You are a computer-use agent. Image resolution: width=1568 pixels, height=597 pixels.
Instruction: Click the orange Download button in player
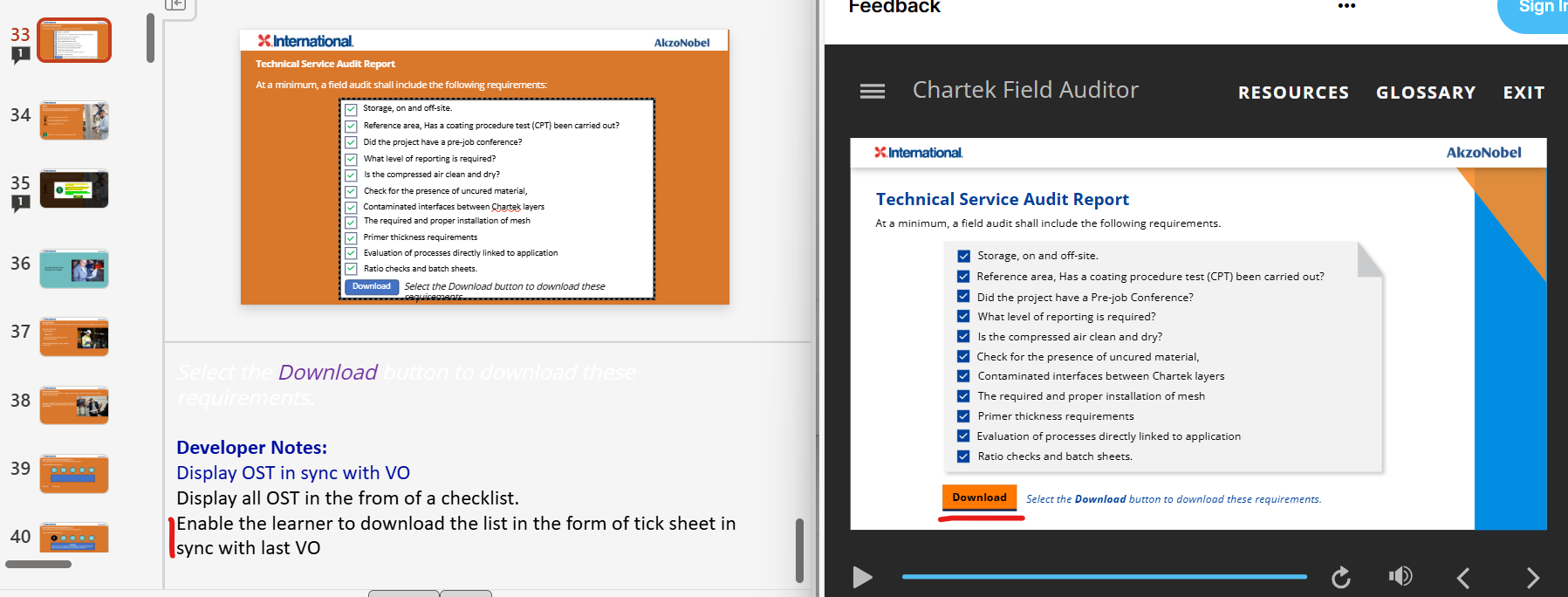tap(979, 497)
